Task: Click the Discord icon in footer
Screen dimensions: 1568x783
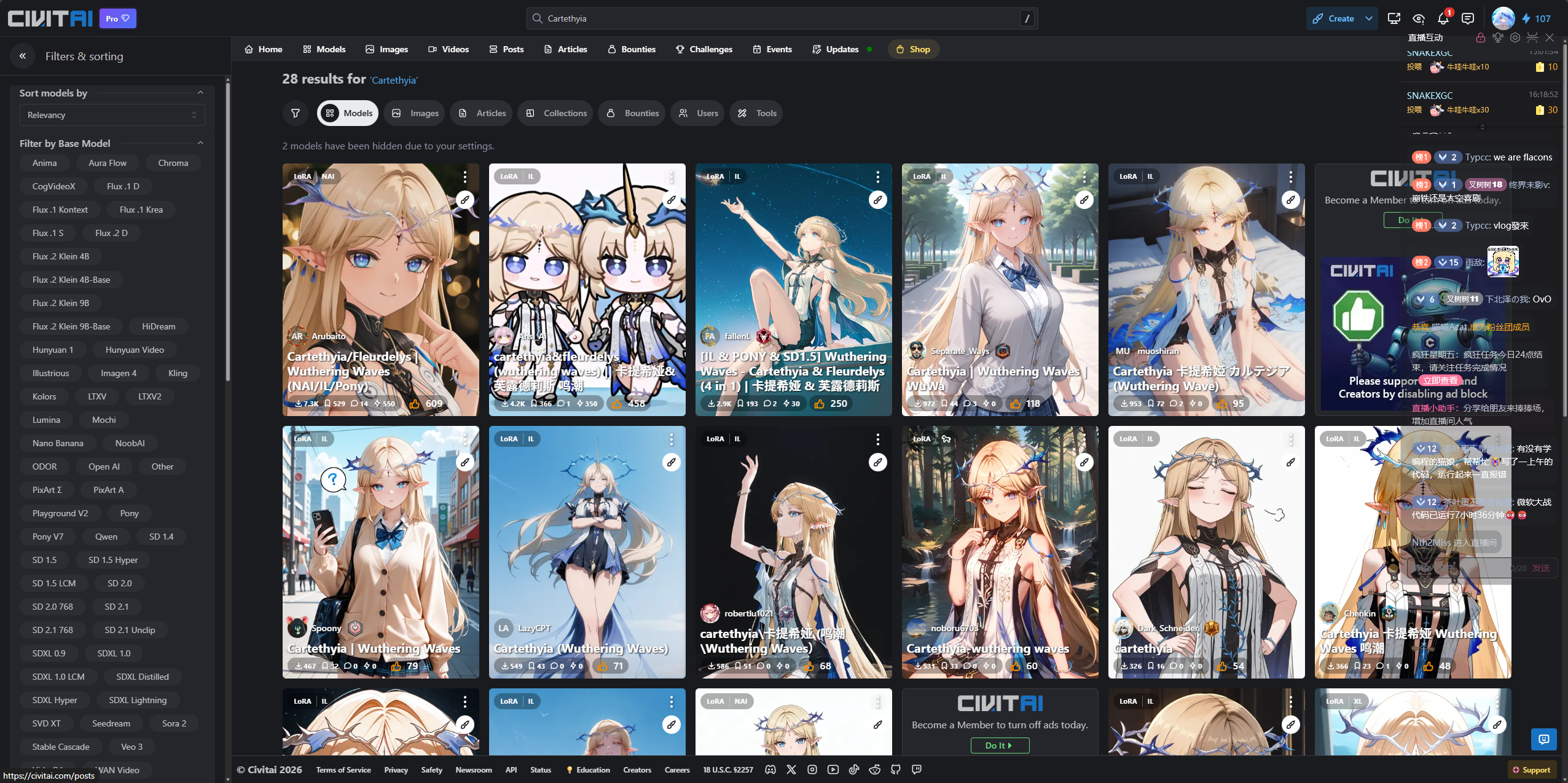Action: [770, 769]
